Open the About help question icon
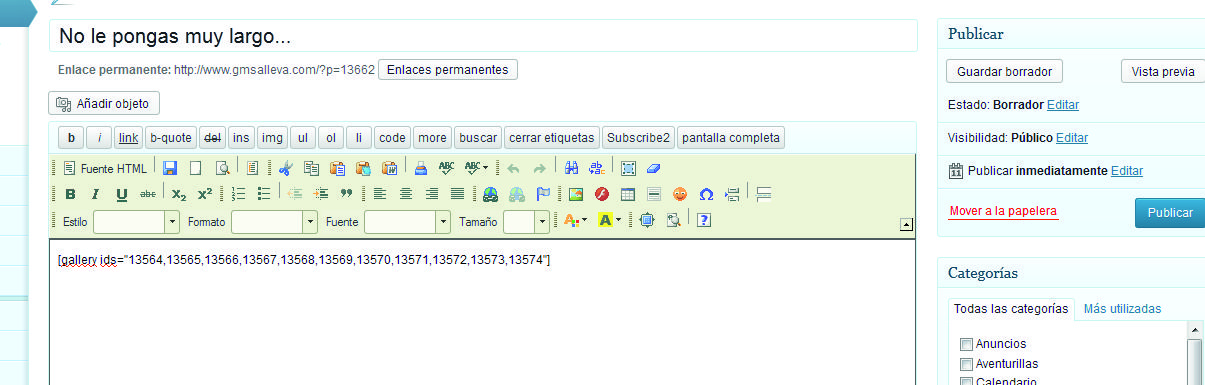 coord(703,220)
